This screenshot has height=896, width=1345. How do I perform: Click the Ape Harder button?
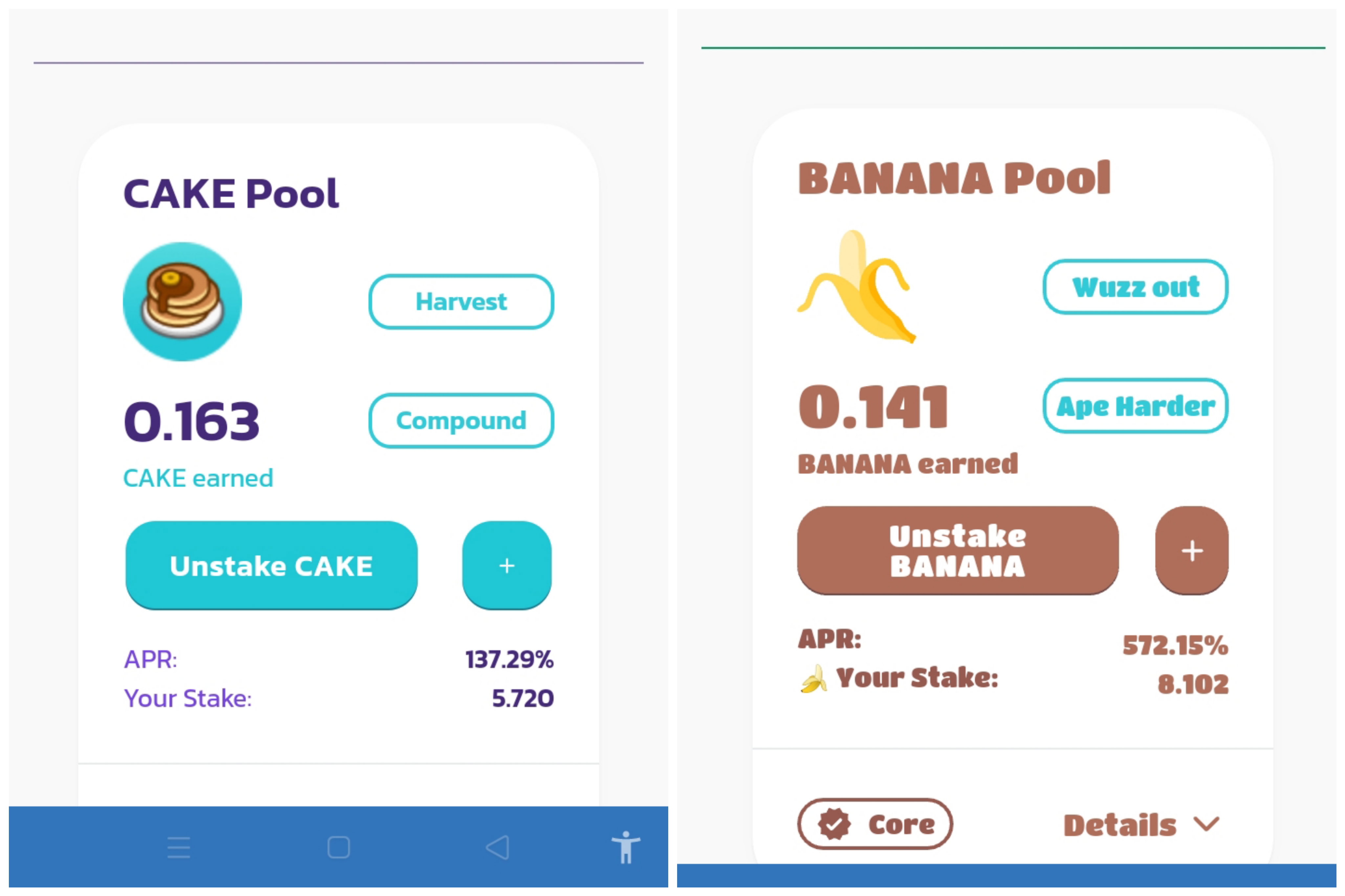pyautogui.click(x=1135, y=406)
